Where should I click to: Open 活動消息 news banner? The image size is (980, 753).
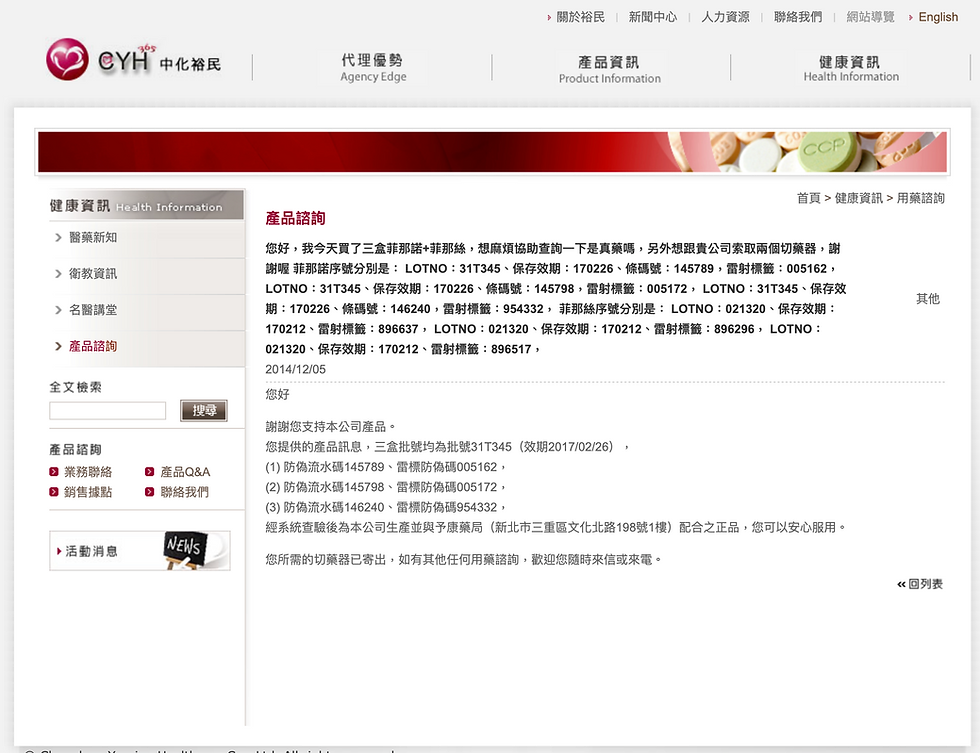click(x=139, y=551)
